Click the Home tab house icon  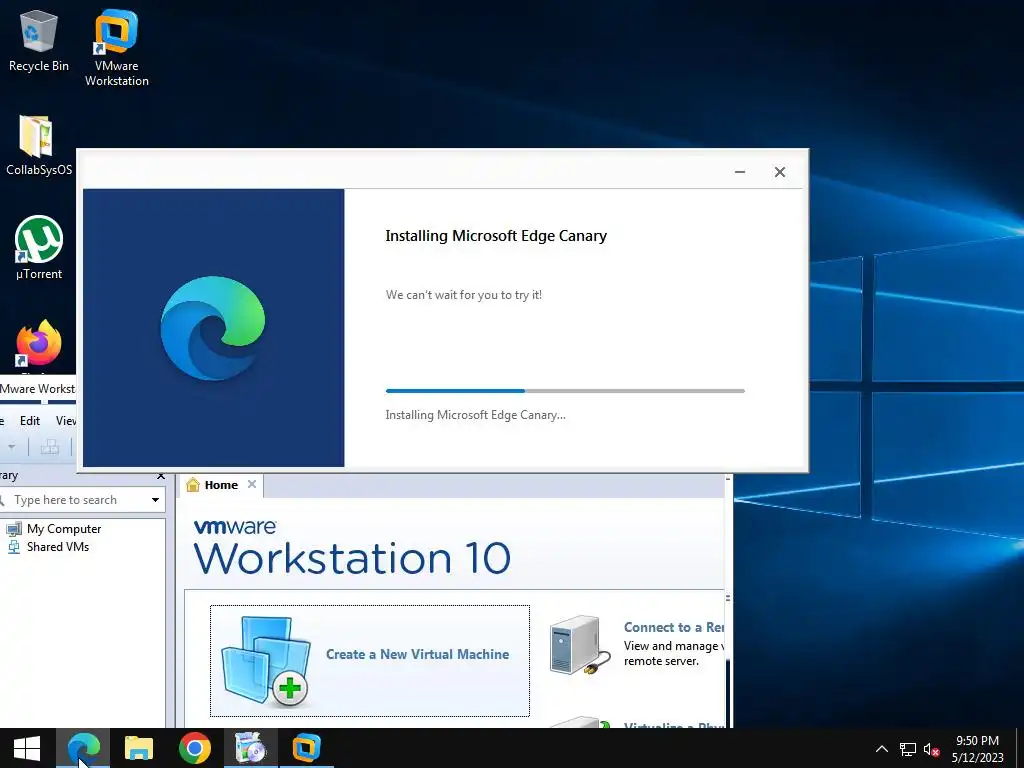pos(193,485)
